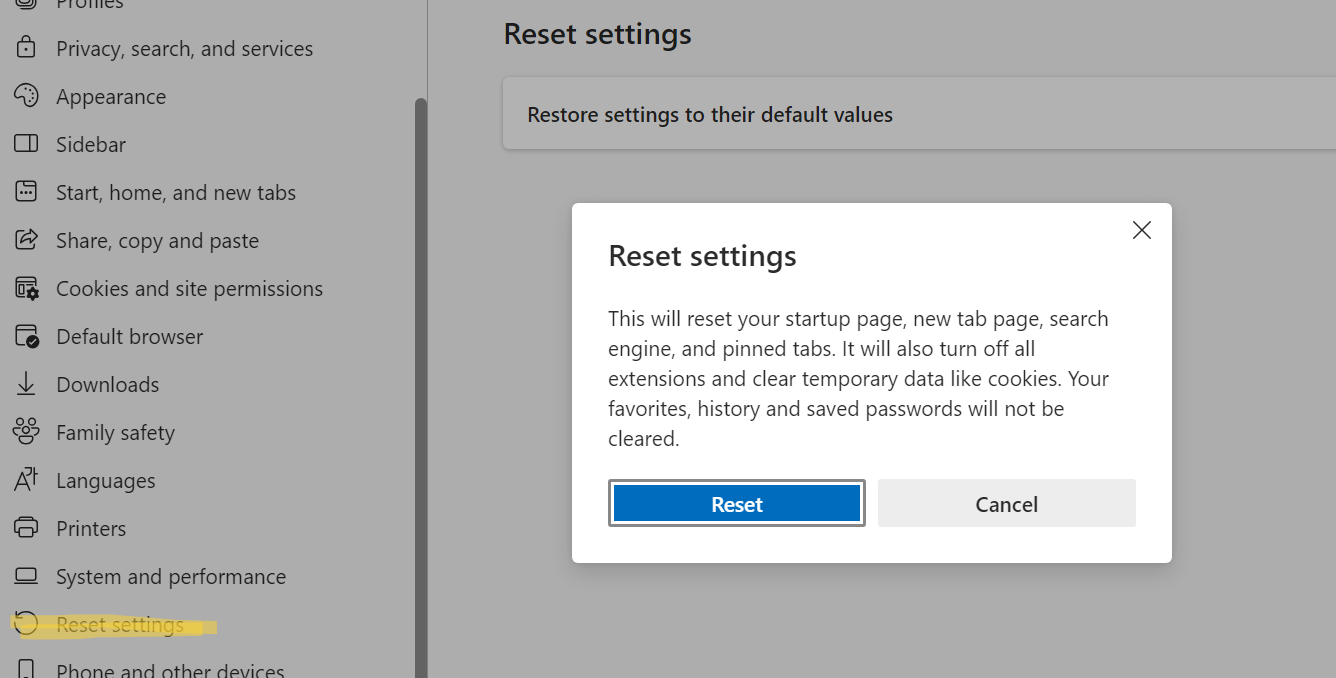
Task: Open the Appearance settings page
Action: tap(111, 96)
